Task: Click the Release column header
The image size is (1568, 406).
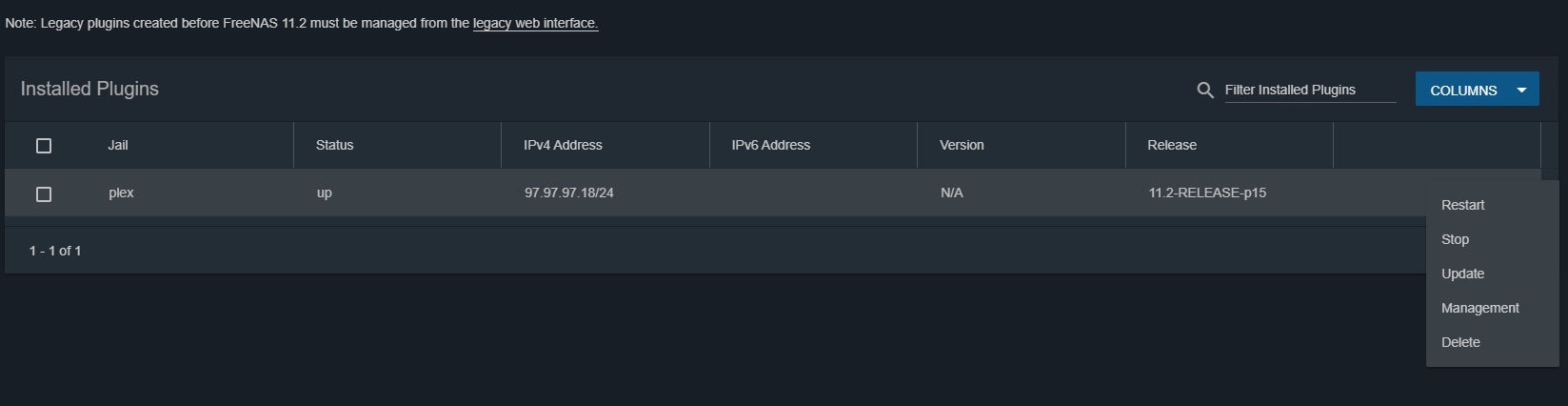Action: (x=1171, y=145)
